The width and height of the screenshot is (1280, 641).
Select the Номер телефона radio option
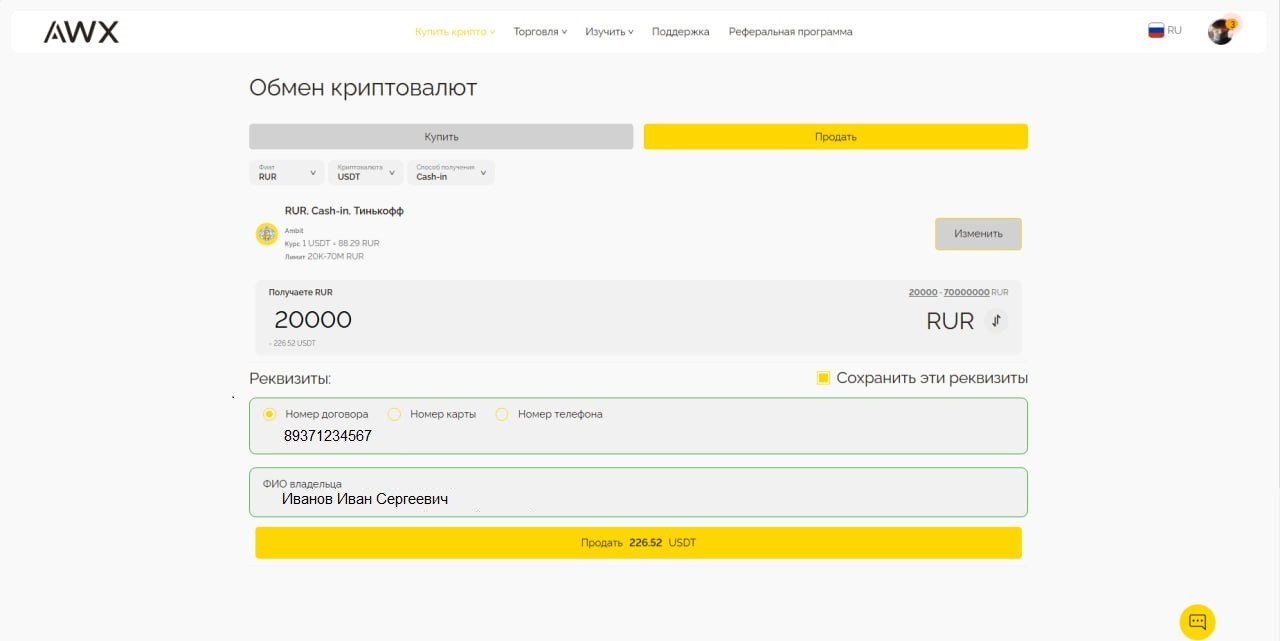point(502,414)
